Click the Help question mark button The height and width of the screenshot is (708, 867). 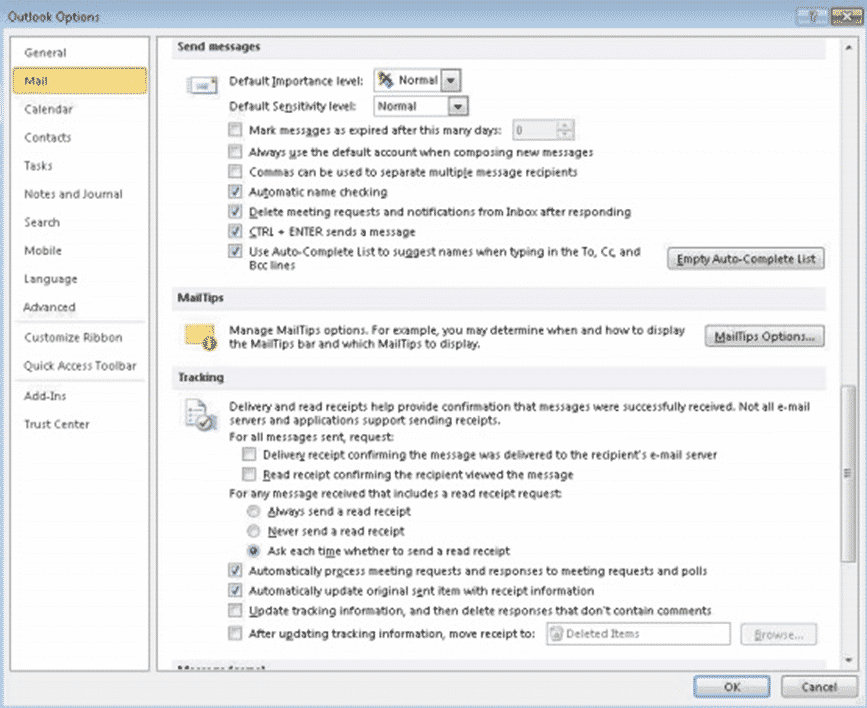coord(813,17)
